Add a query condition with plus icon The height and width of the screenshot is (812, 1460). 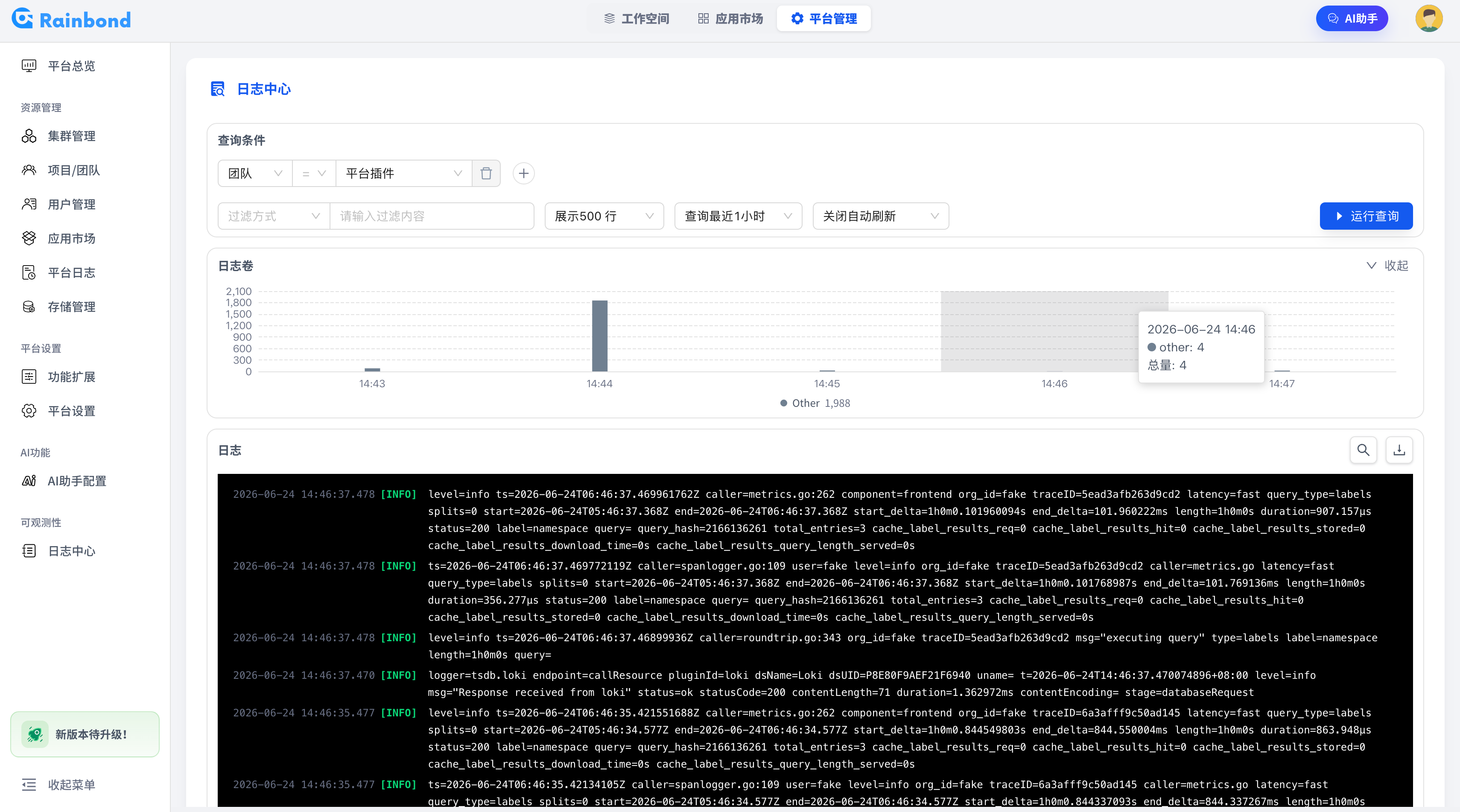click(x=524, y=173)
